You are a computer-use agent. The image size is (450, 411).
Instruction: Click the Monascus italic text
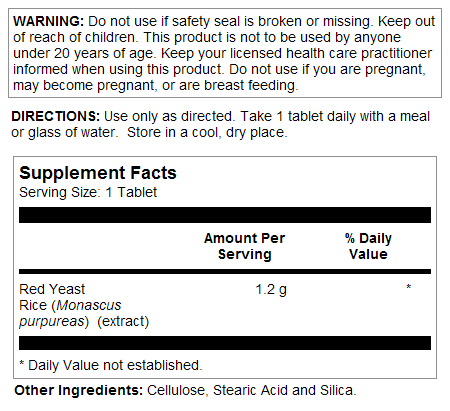click(x=89, y=305)
